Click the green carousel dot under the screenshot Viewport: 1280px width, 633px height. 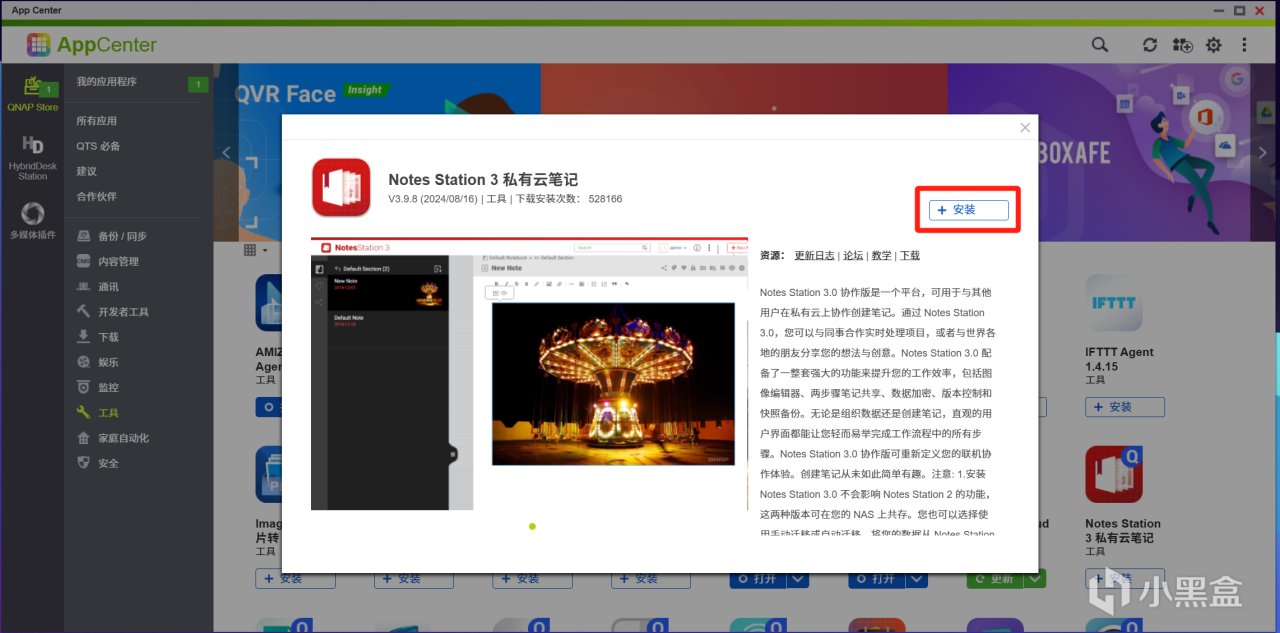coord(532,526)
